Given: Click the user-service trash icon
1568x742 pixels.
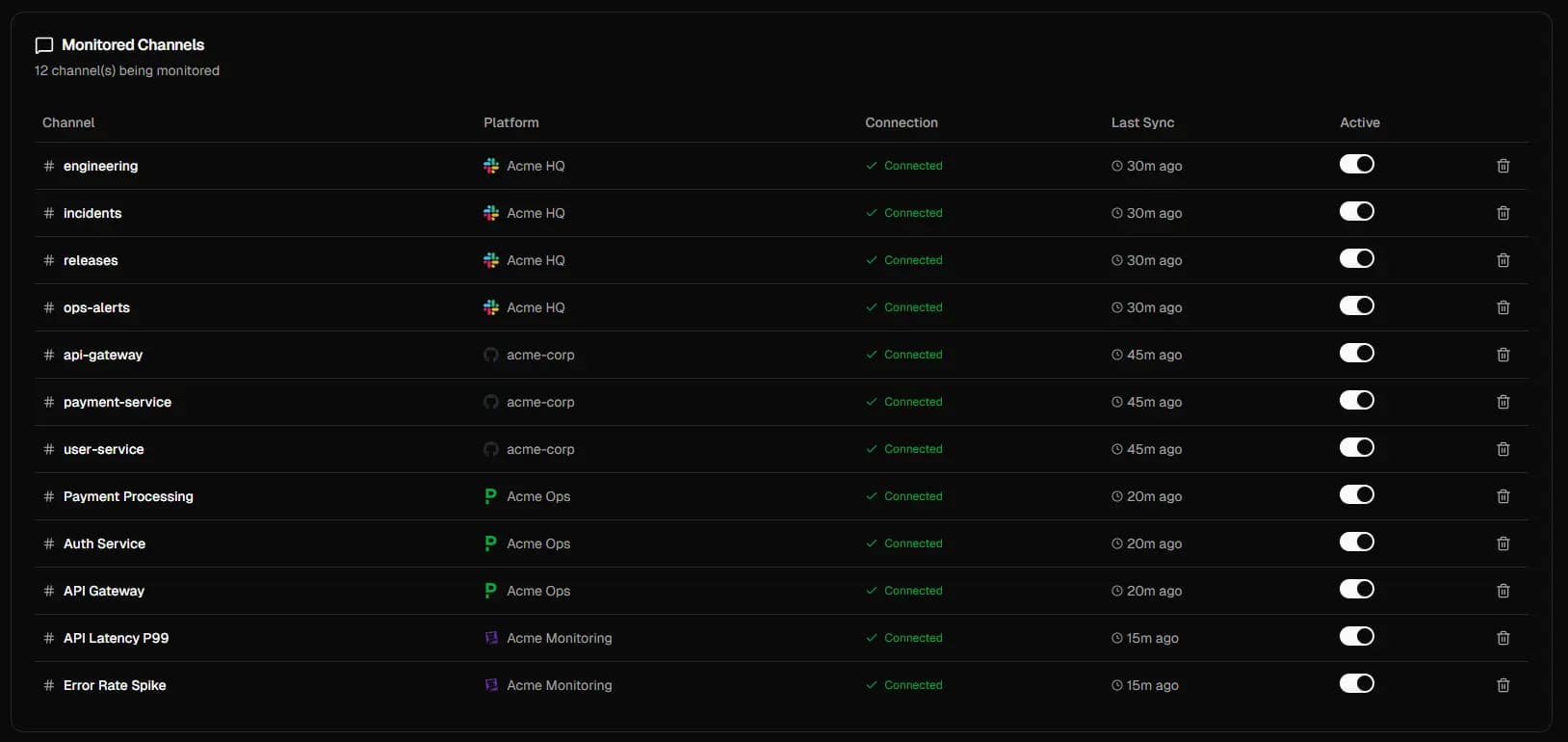Looking at the screenshot, I should click(1503, 449).
